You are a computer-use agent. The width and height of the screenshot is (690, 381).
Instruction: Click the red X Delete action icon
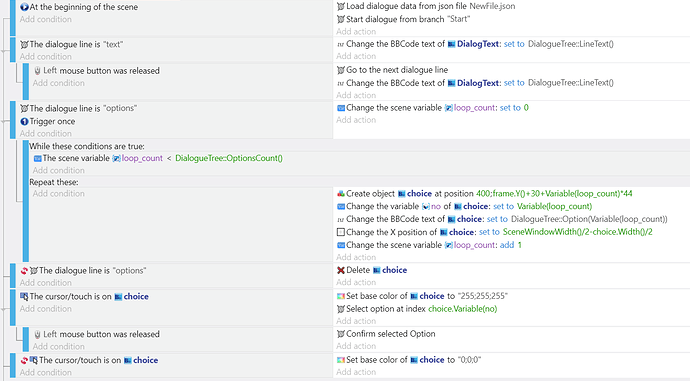[x=341, y=270]
